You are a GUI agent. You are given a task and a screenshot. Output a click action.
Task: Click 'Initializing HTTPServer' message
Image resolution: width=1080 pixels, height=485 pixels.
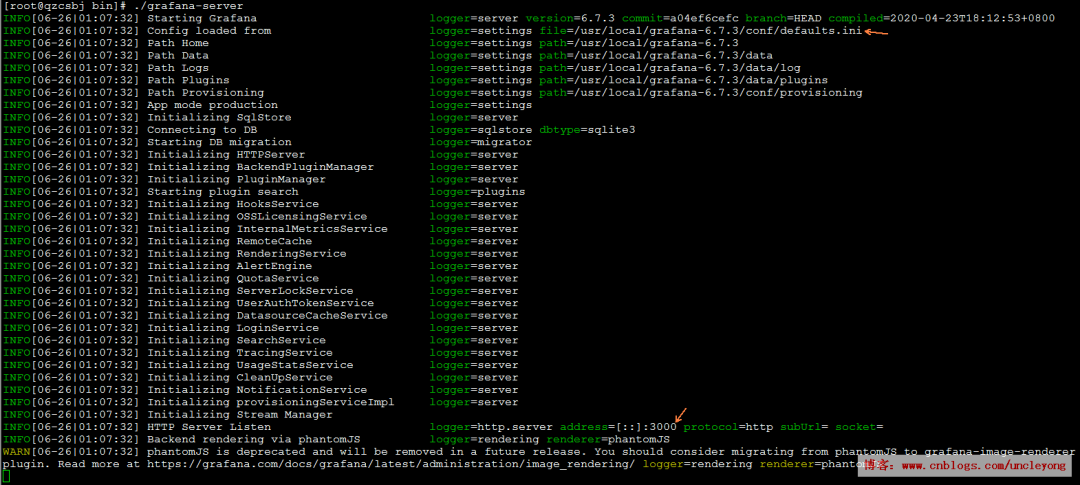(226, 154)
